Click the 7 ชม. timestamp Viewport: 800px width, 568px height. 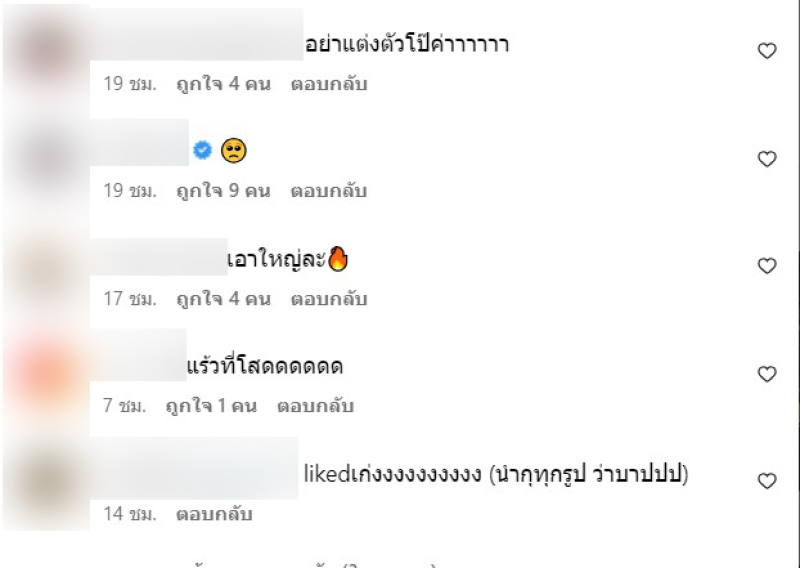coord(124,406)
